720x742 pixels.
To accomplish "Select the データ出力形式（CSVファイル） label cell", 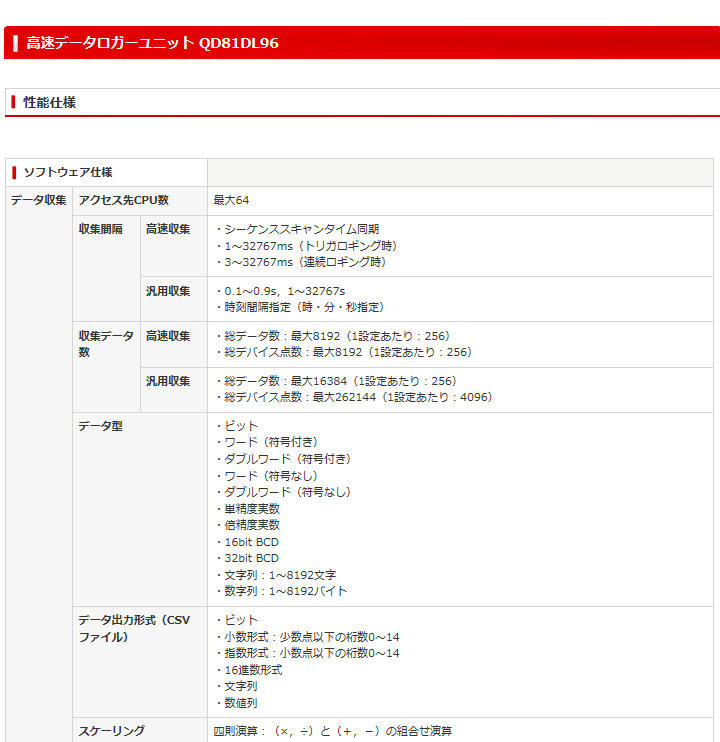I will click(140, 662).
